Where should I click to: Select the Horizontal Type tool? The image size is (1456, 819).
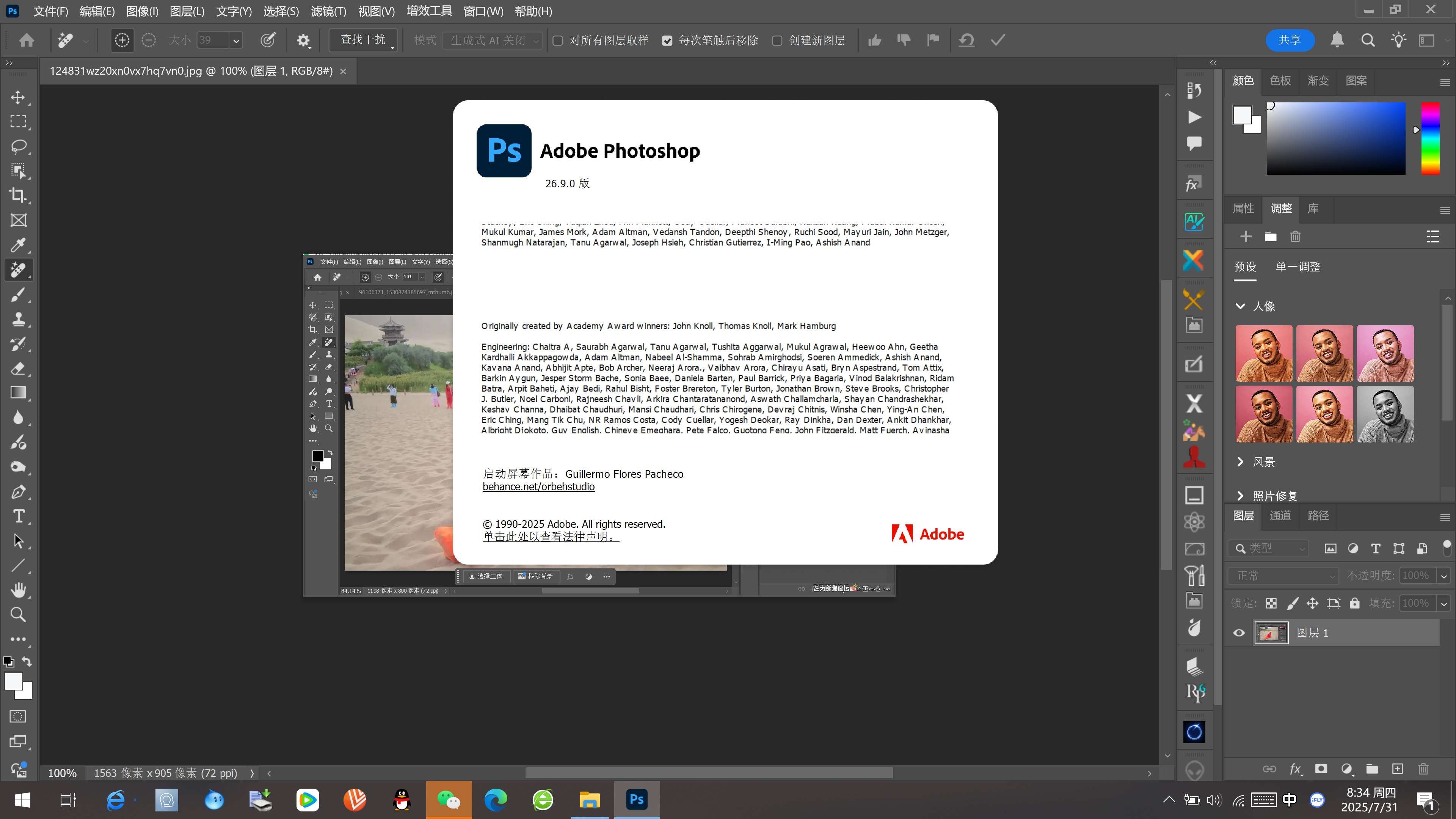click(18, 516)
